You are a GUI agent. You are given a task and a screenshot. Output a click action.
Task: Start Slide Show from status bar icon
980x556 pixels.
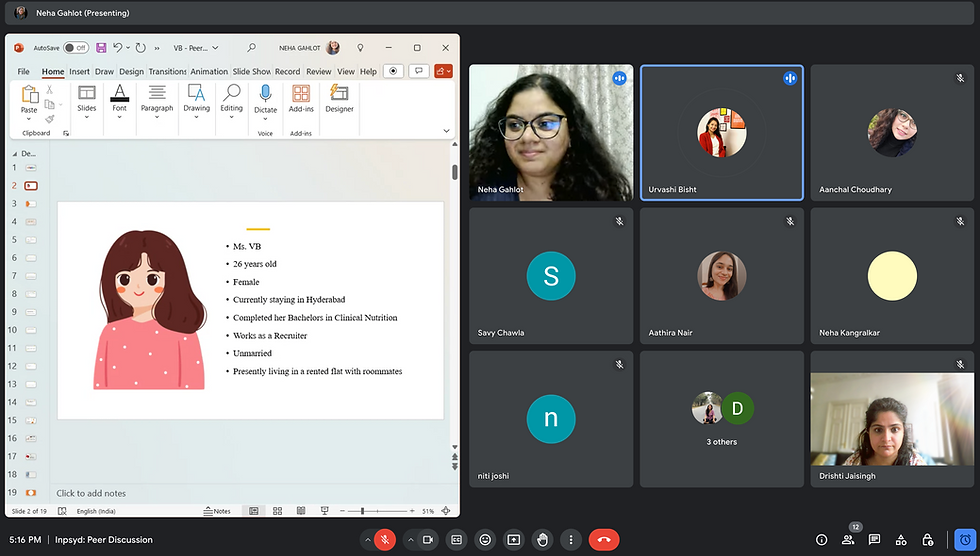click(x=324, y=511)
